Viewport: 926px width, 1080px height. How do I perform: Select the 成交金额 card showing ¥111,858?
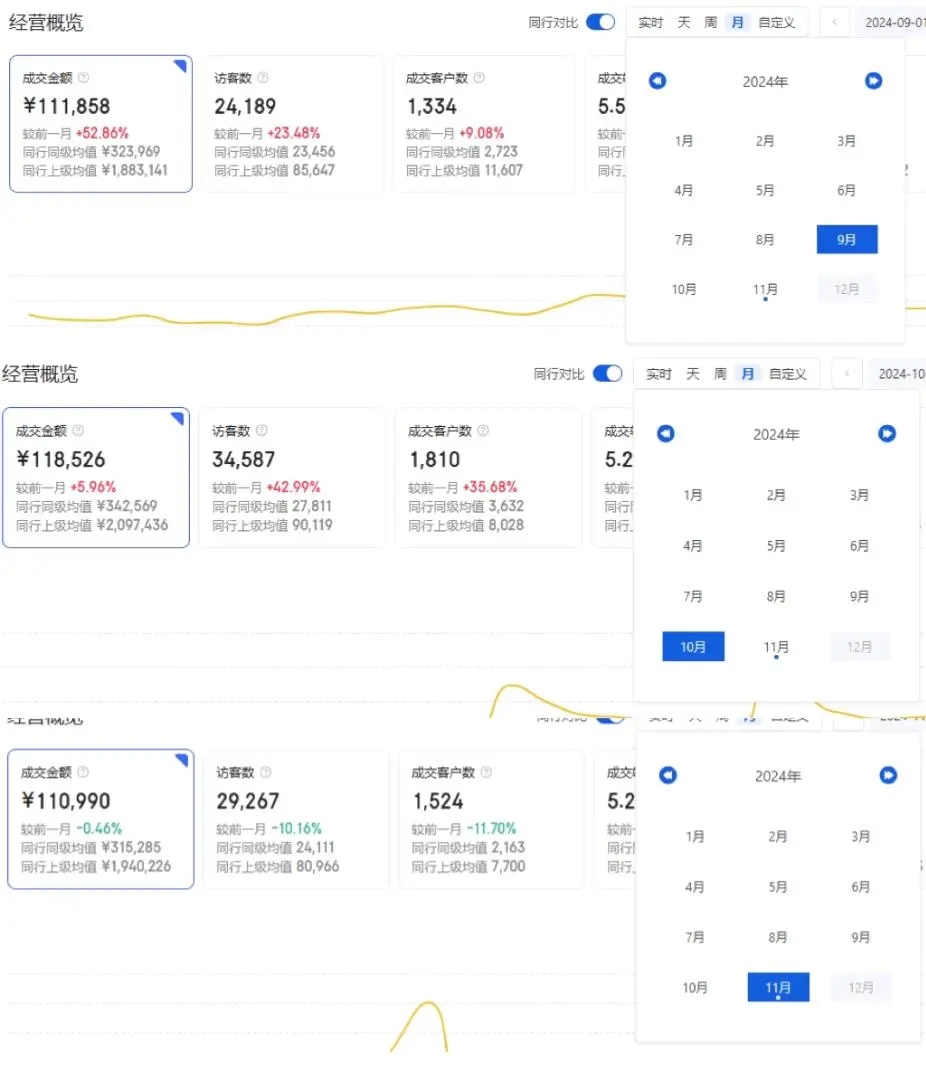pyautogui.click(x=101, y=124)
